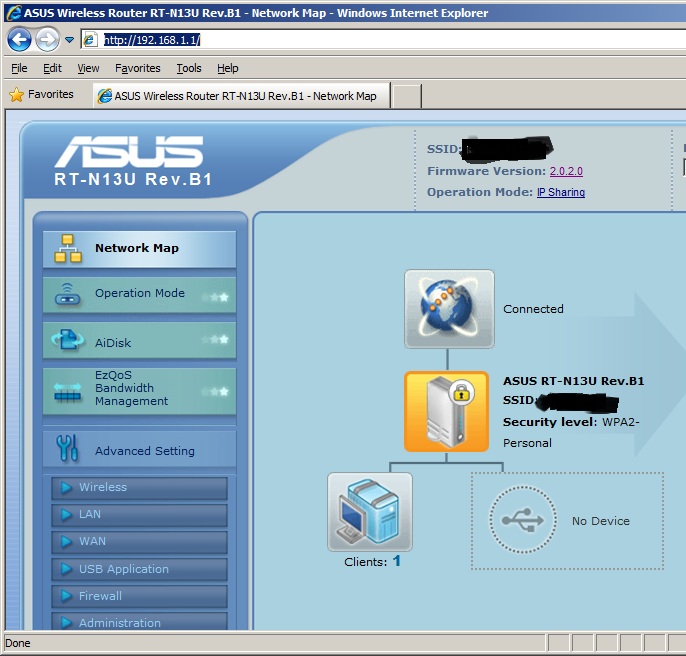Click the EzQoS bandwidth icon

coord(67,392)
